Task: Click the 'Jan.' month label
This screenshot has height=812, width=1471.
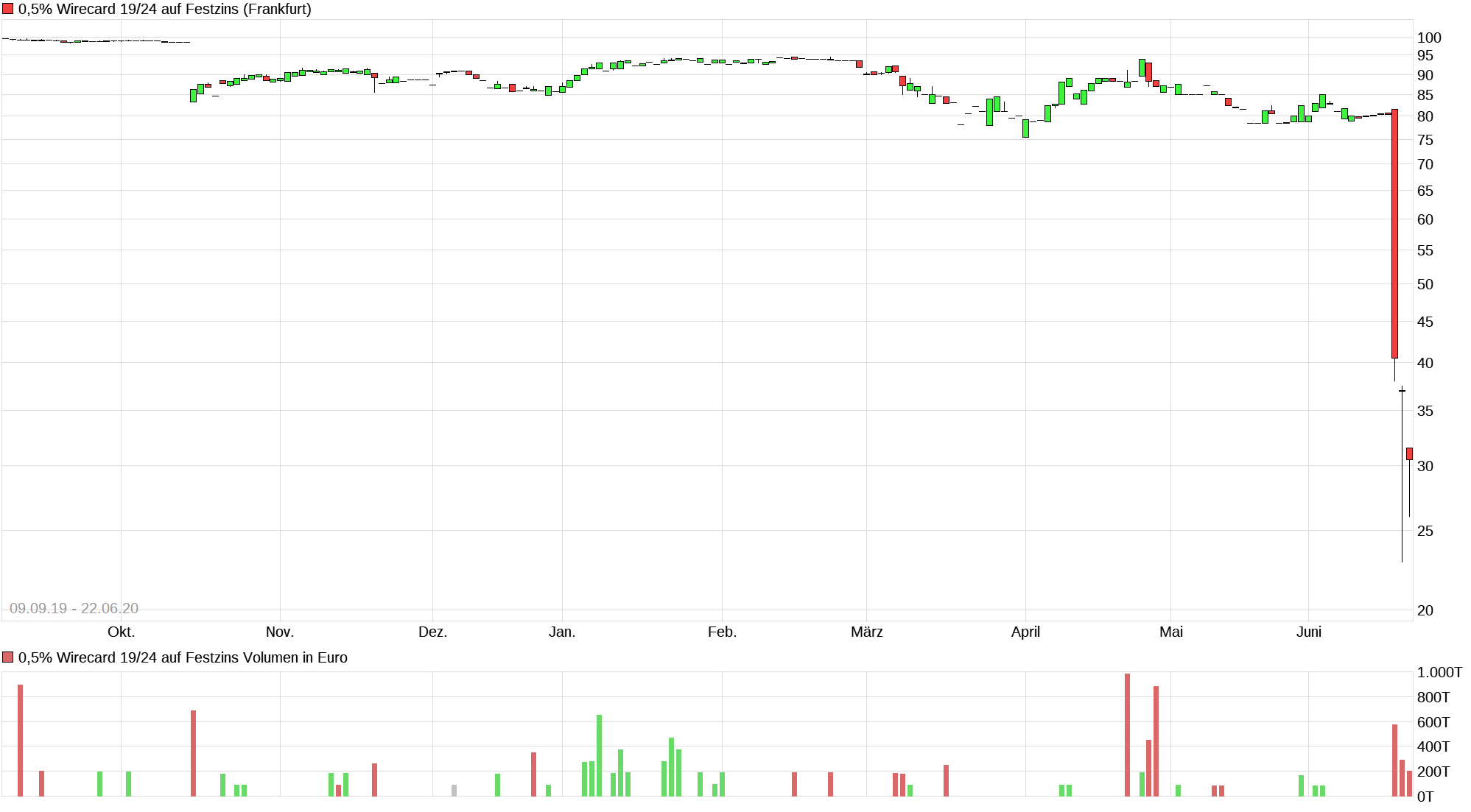Action: (x=562, y=632)
